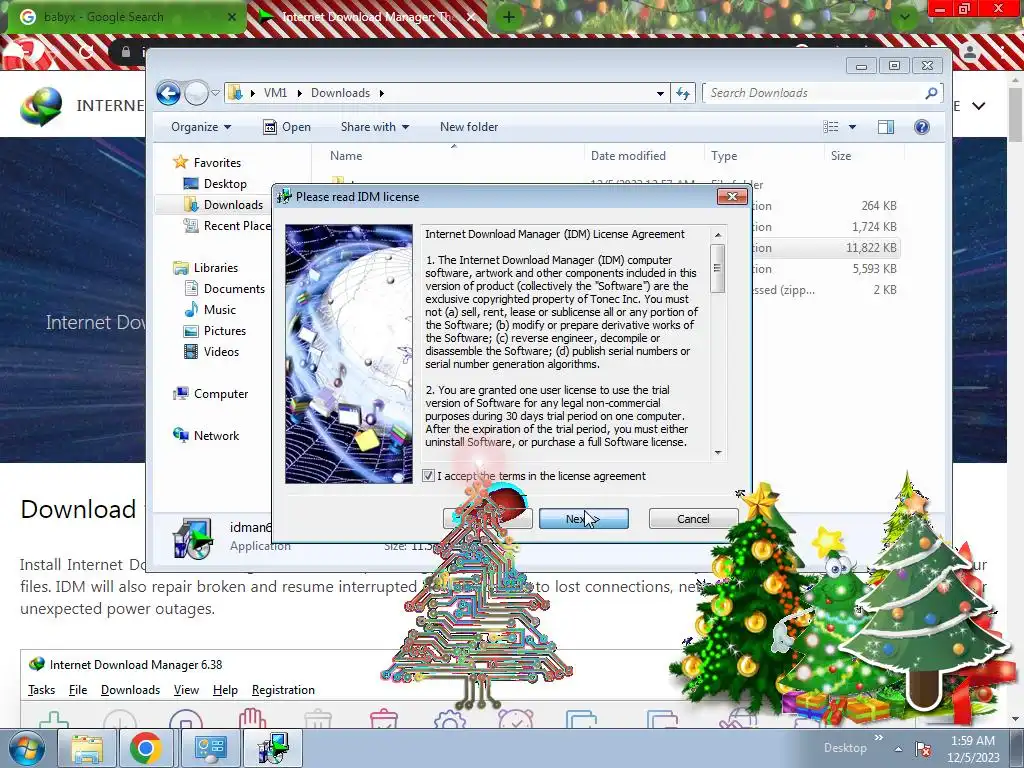Open a new Chrome tab

click(508, 17)
